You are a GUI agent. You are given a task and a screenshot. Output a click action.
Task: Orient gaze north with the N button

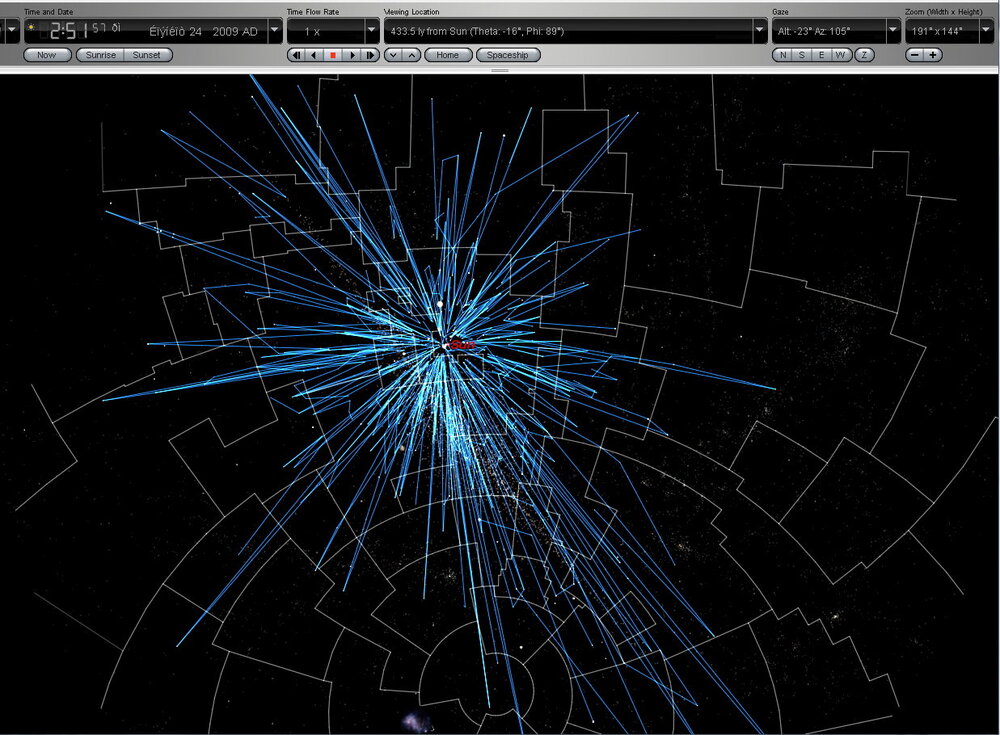783,55
